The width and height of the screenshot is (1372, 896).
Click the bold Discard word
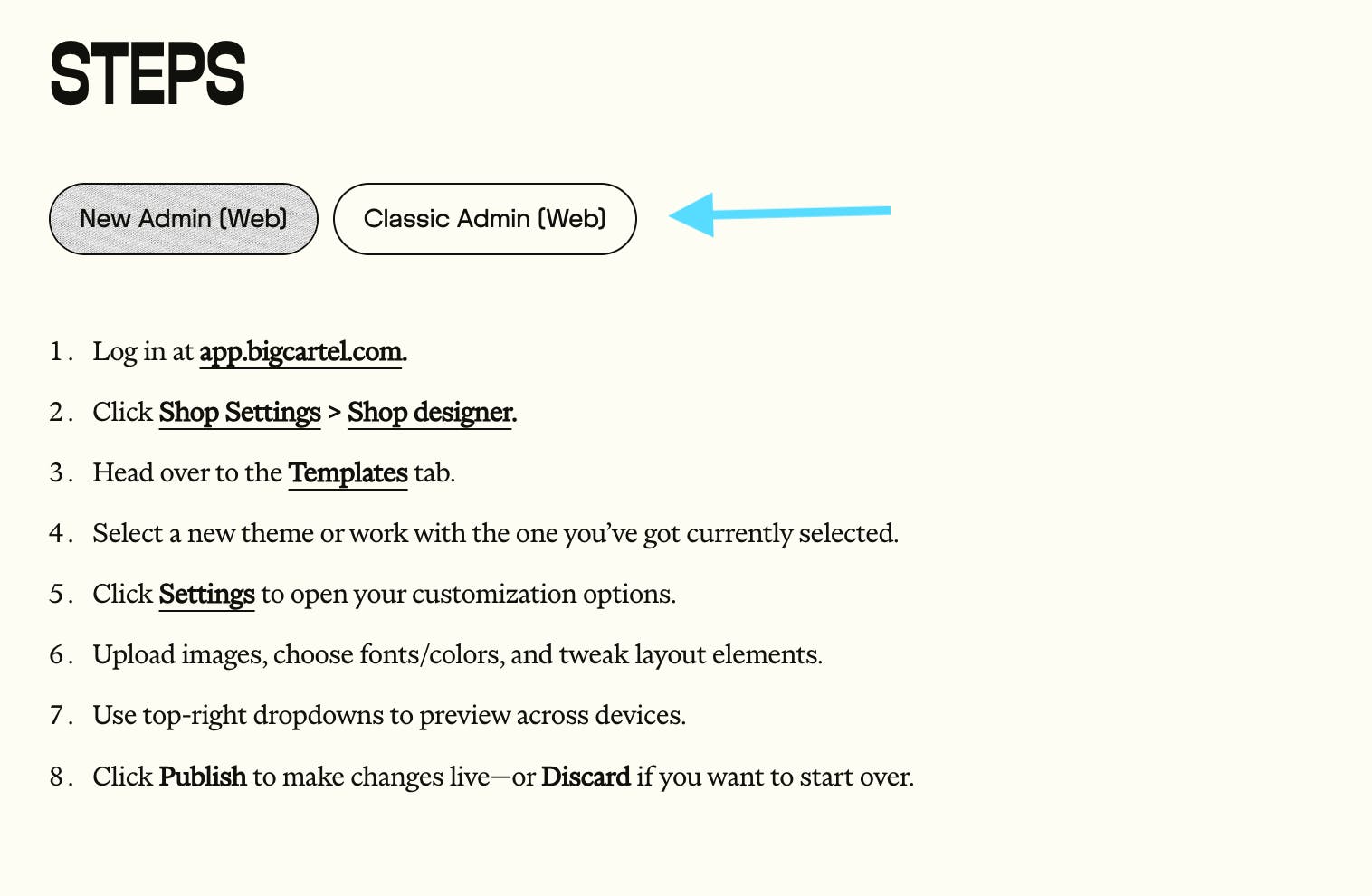click(x=586, y=777)
